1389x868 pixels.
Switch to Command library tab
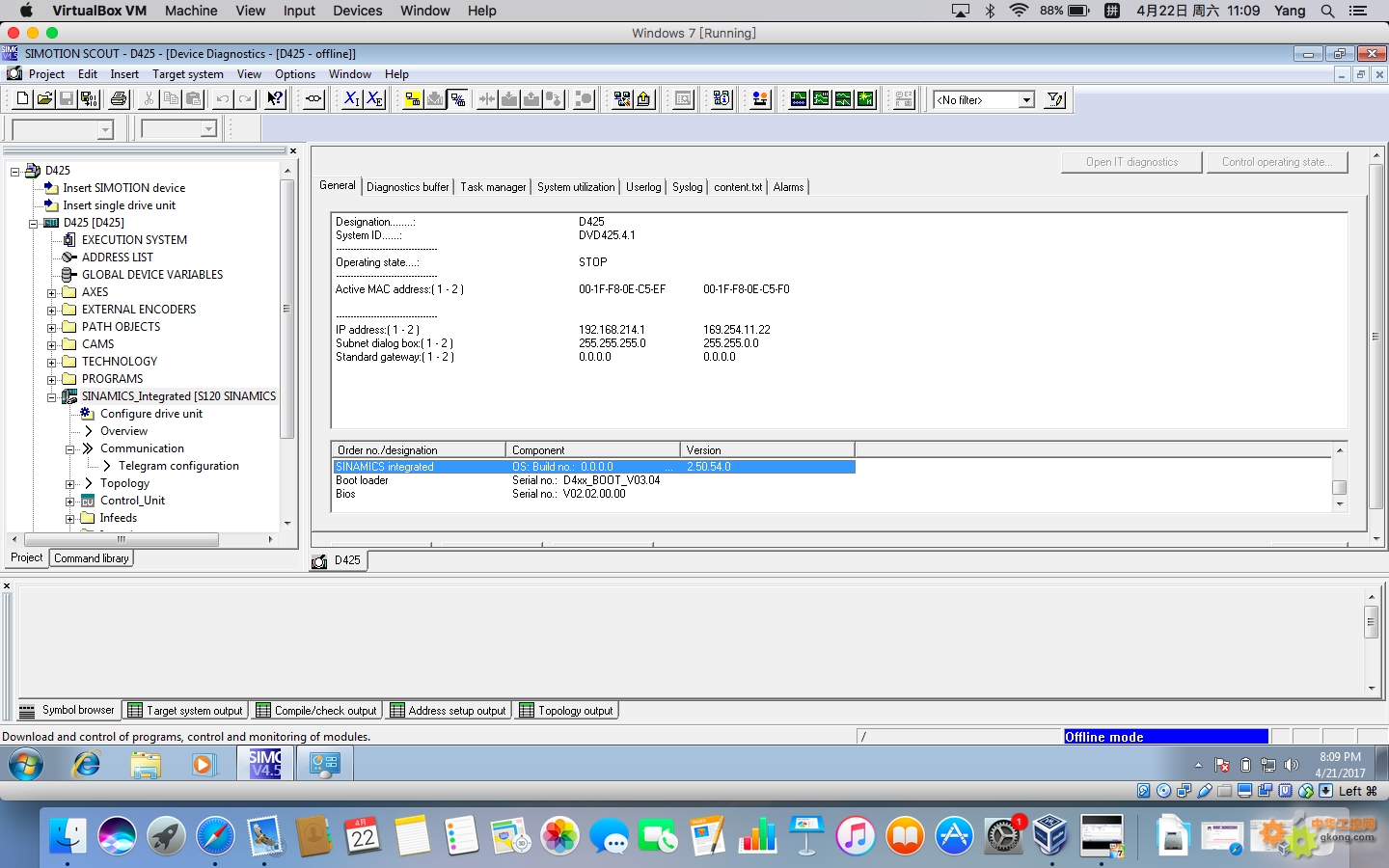(x=92, y=558)
